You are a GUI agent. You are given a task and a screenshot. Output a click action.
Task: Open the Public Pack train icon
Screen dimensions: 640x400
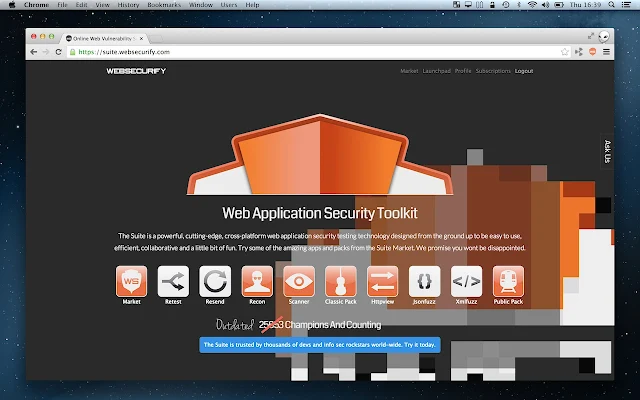point(508,281)
